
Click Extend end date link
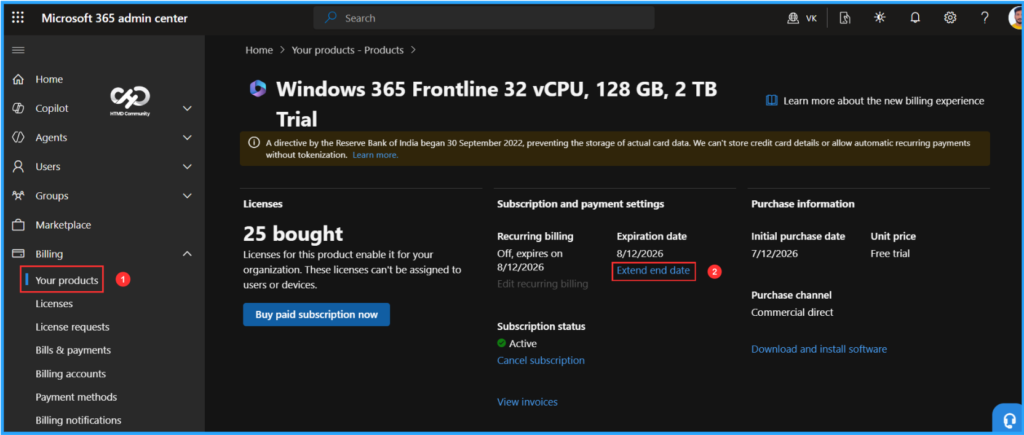point(653,270)
